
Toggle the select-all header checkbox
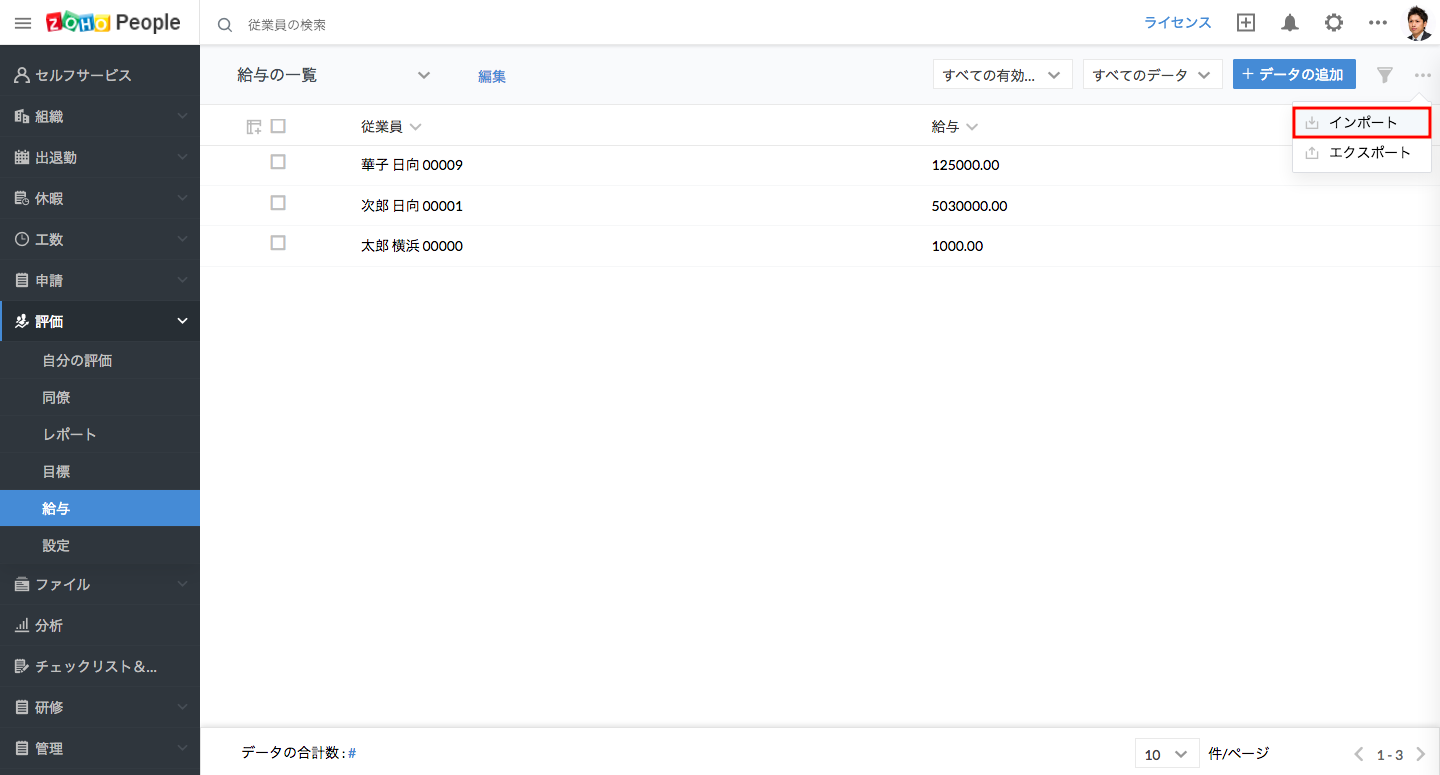(x=278, y=126)
